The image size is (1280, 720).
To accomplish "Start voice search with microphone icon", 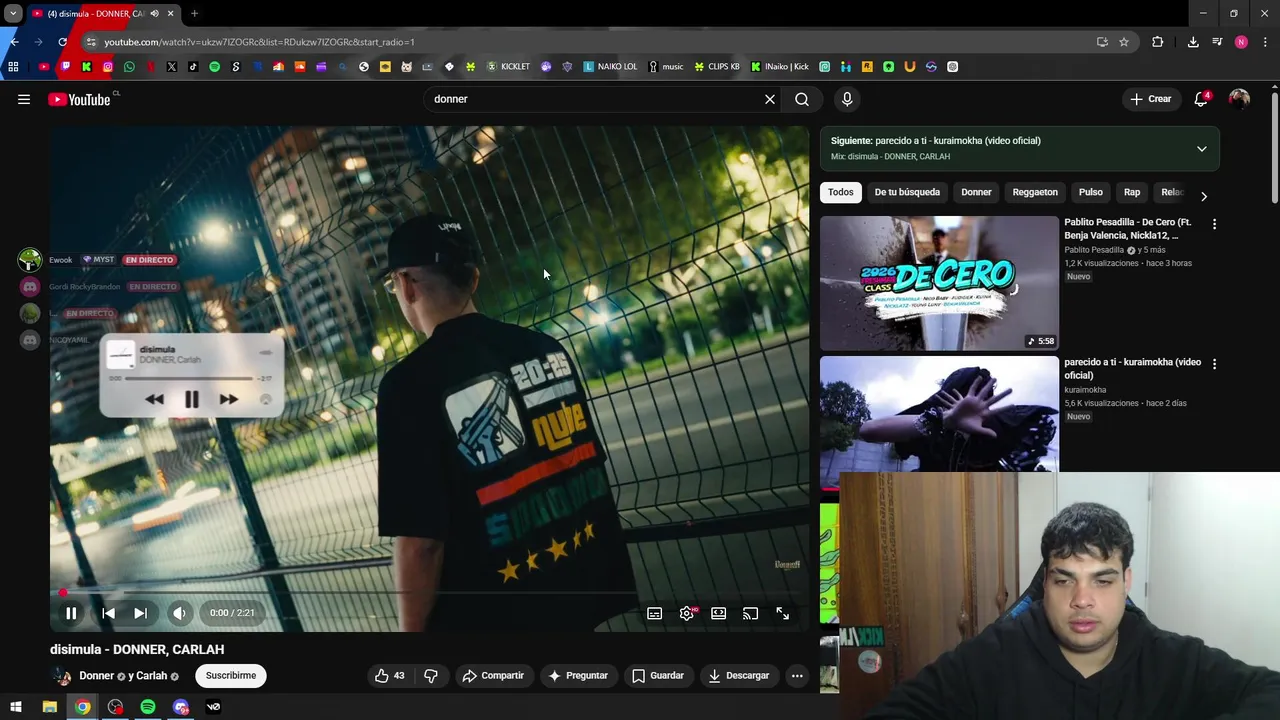I will 847,99.
